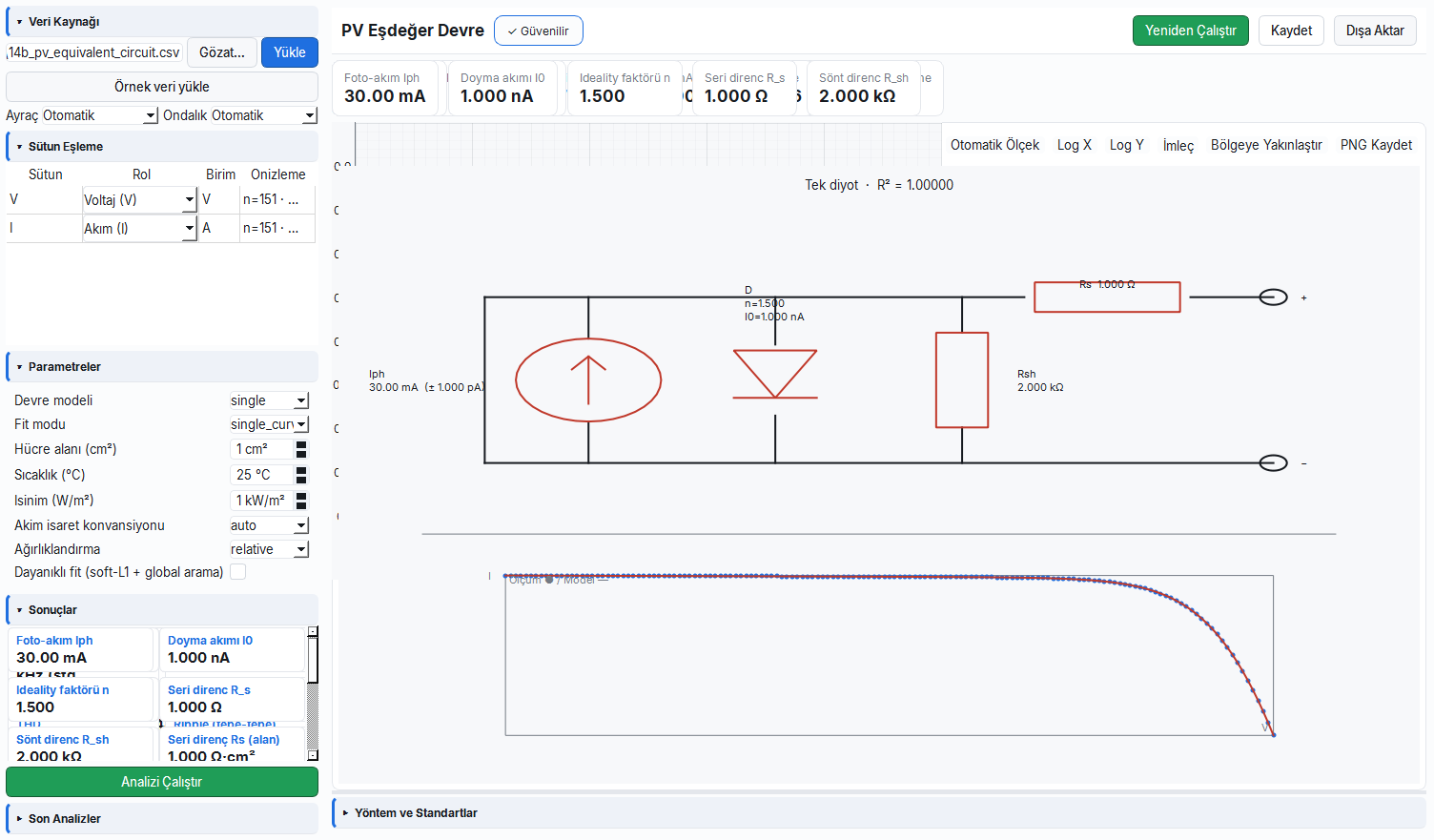Image resolution: width=1434 pixels, height=840 pixels.
Task: Click unit cell A for column I
Action: (x=218, y=228)
